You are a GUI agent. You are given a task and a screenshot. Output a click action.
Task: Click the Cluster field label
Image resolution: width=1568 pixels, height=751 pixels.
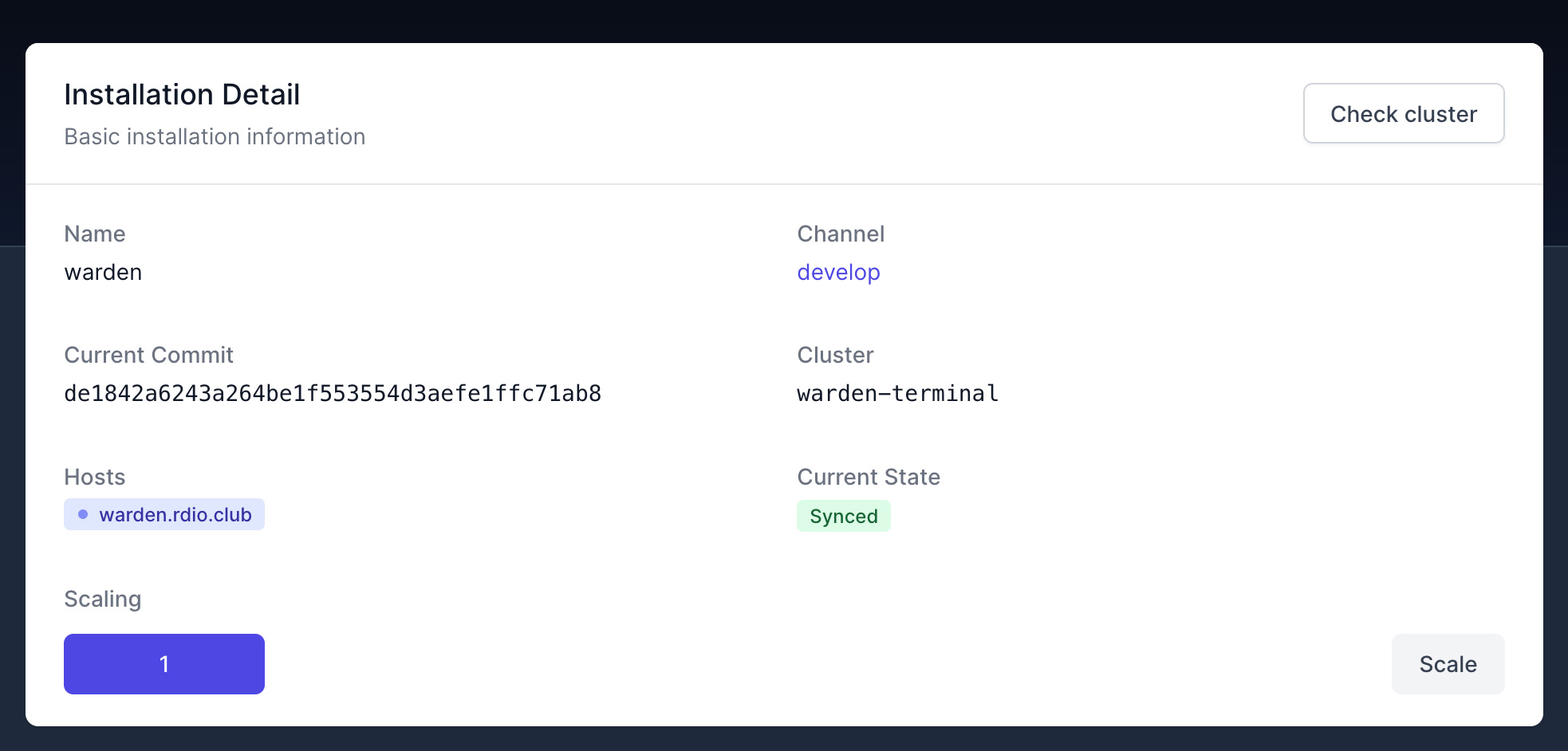[x=835, y=355]
